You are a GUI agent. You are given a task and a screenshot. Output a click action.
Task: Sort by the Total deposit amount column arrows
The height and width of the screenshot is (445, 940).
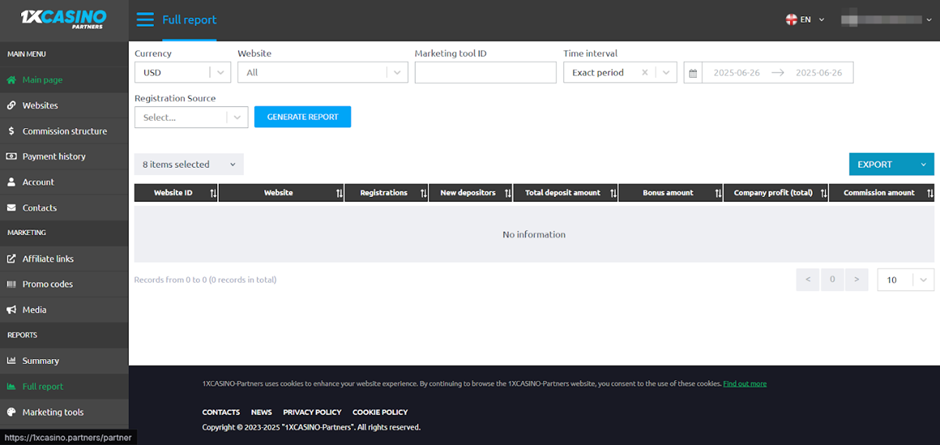(613, 193)
